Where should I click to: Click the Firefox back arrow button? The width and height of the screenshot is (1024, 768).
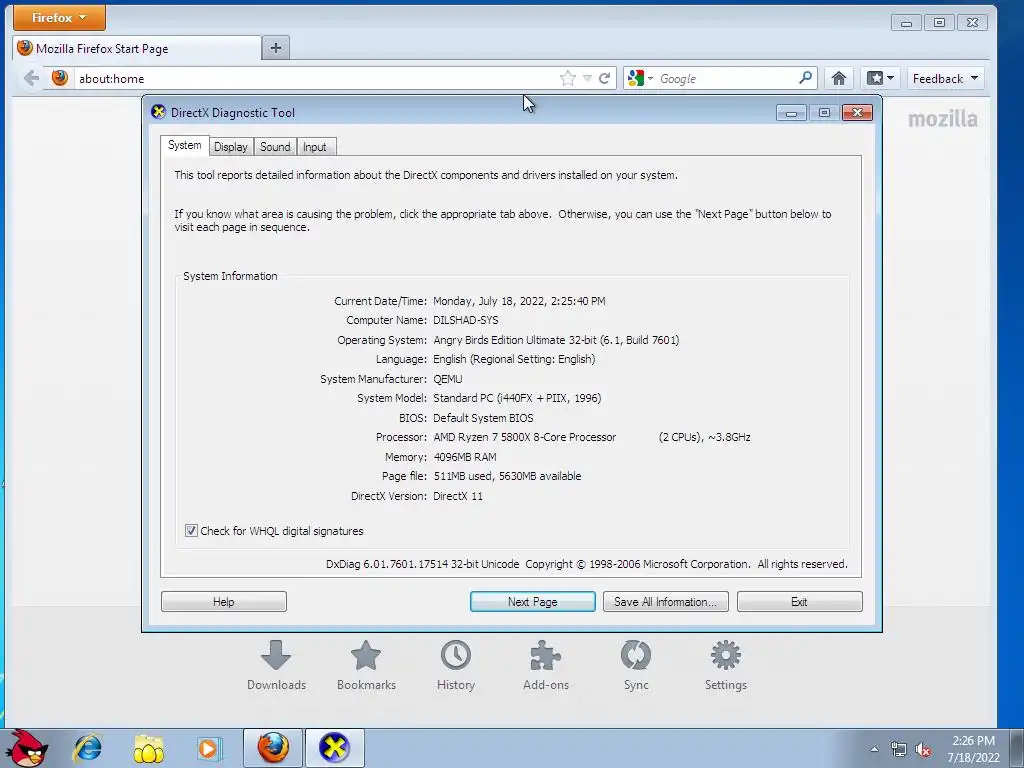31,78
